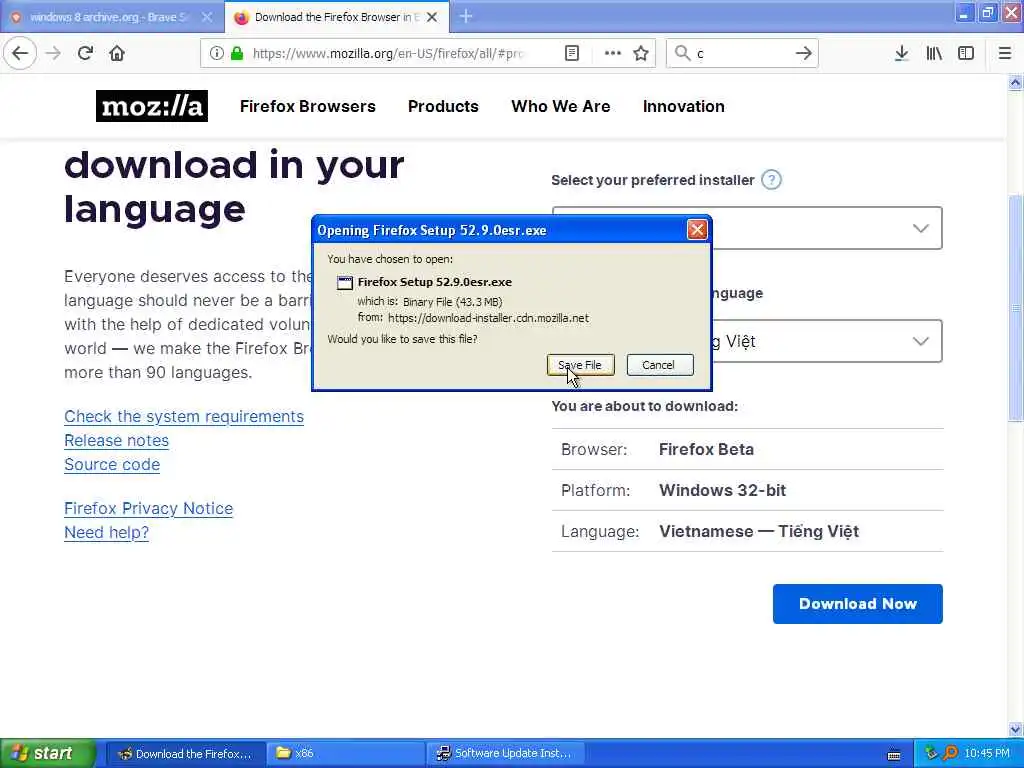Open a new tab with plus button
Image resolution: width=1024 pixels, height=768 pixels.
[466, 16]
